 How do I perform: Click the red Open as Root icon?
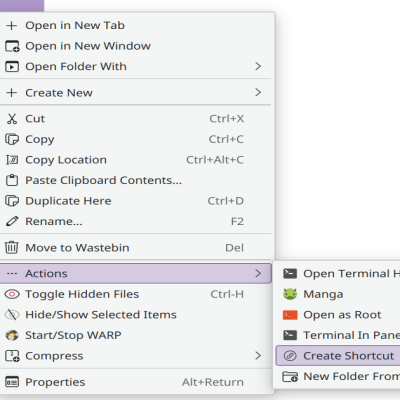click(290, 315)
